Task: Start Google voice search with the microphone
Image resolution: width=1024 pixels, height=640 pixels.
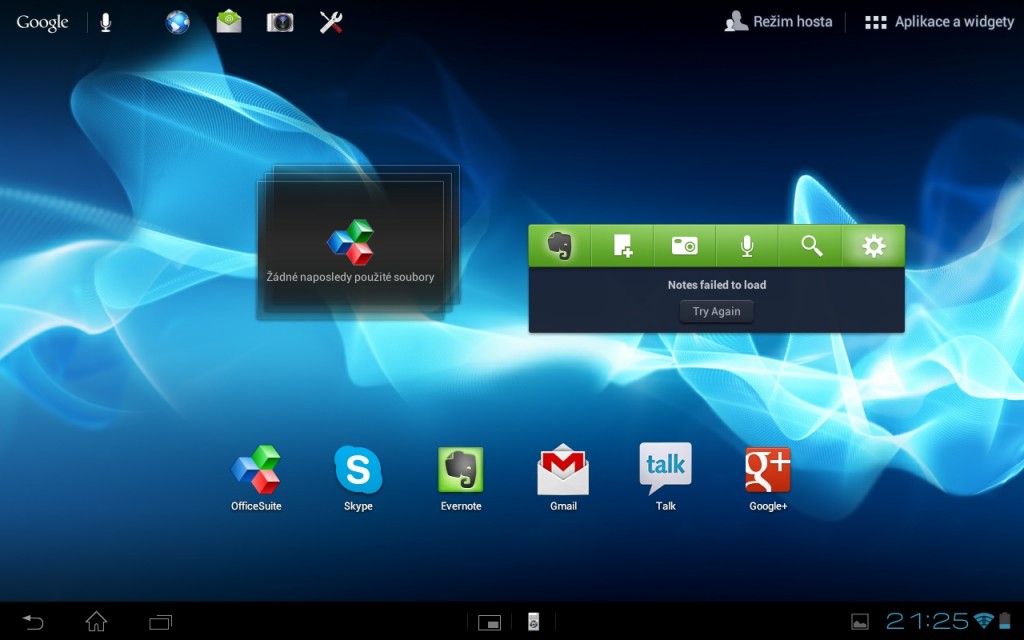Action: 105,22
